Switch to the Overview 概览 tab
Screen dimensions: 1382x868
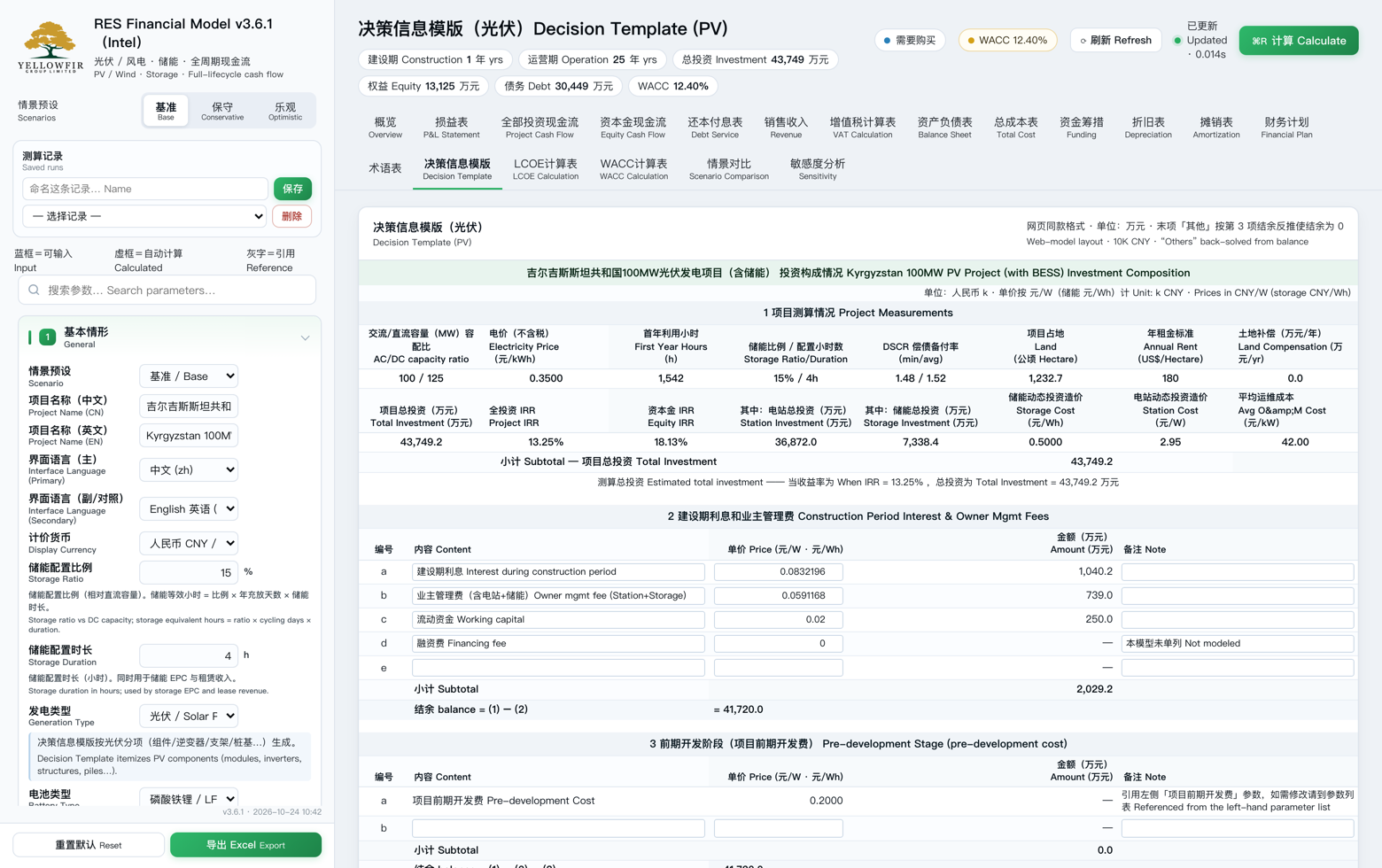(x=385, y=128)
